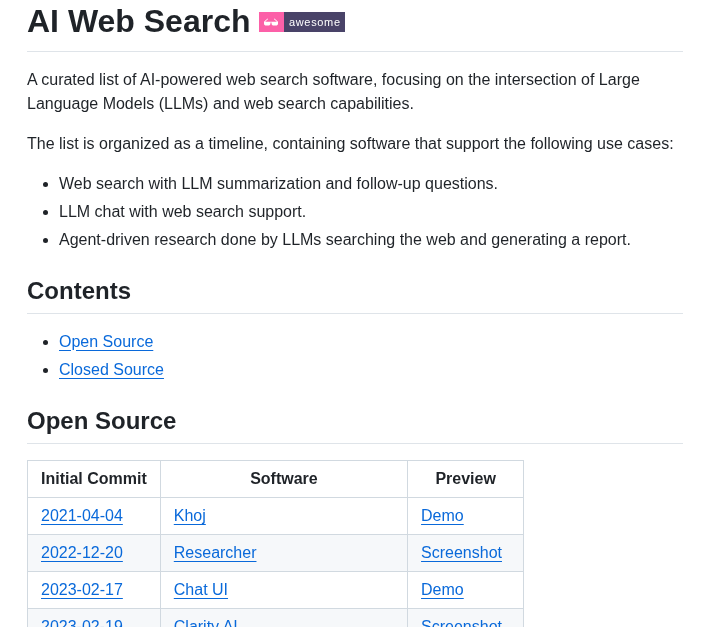
Task: Open the Closed Source contents link
Action: point(111,370)
